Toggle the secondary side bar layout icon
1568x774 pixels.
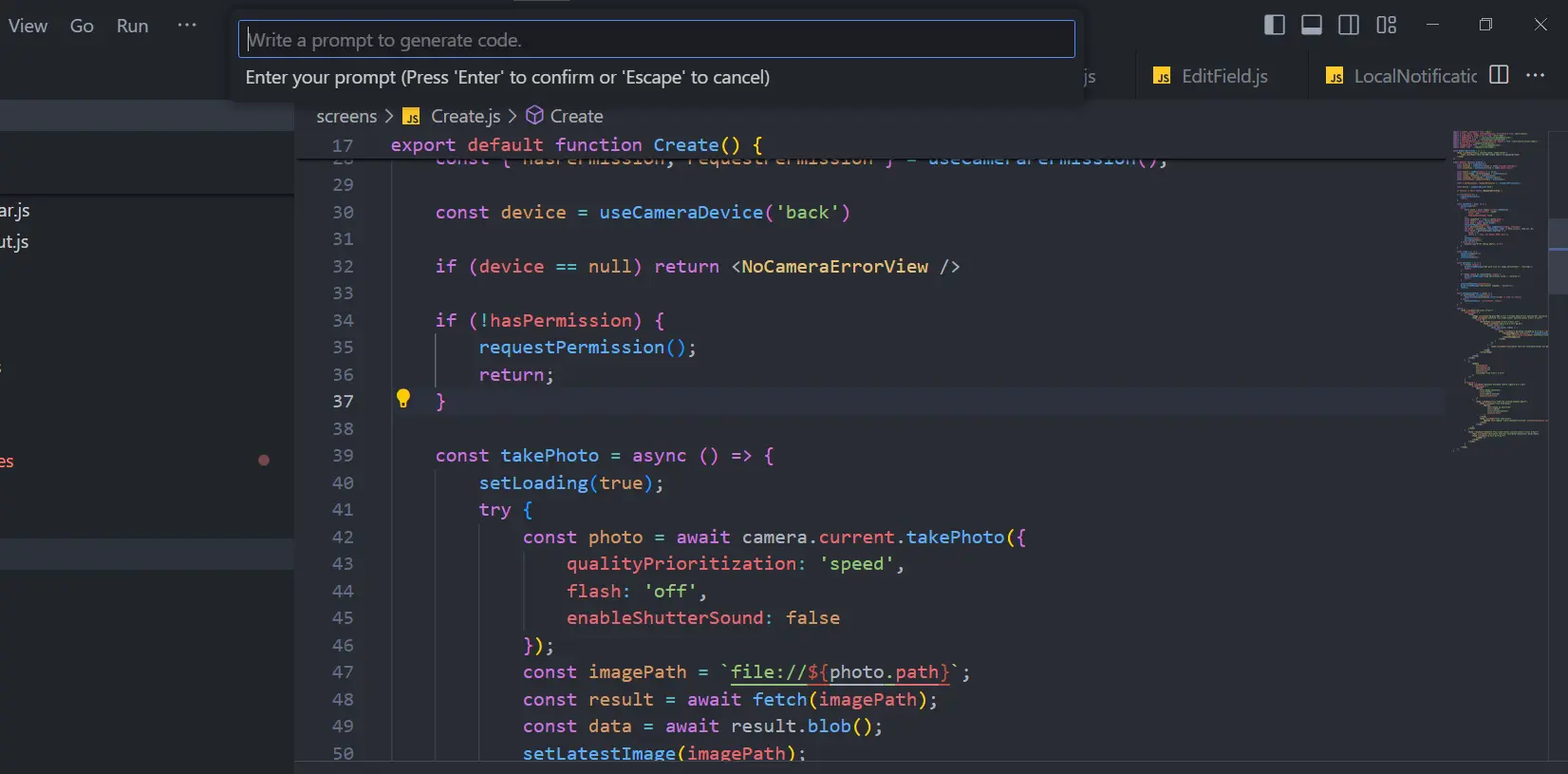click(x=1349, y=25)
